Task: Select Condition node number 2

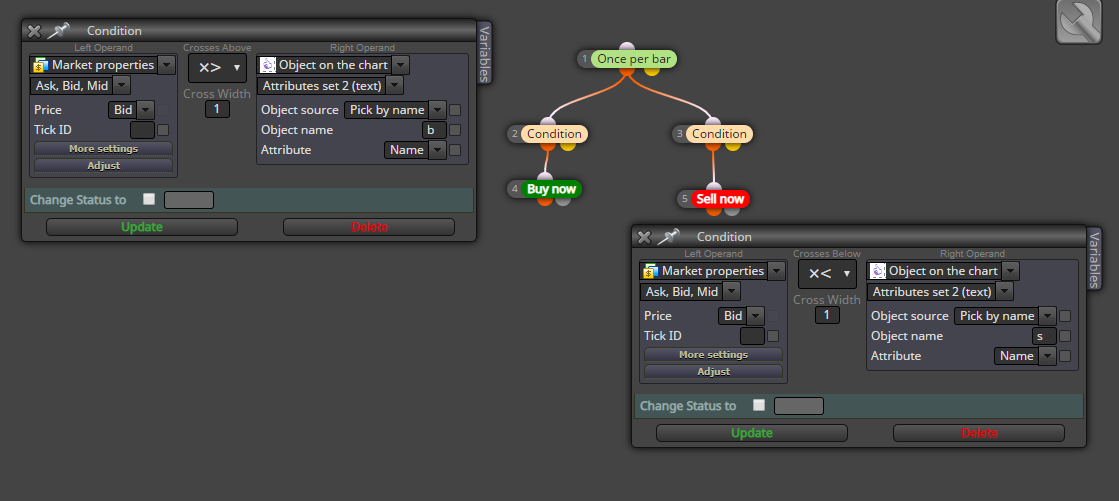Action: pos(554,133)
